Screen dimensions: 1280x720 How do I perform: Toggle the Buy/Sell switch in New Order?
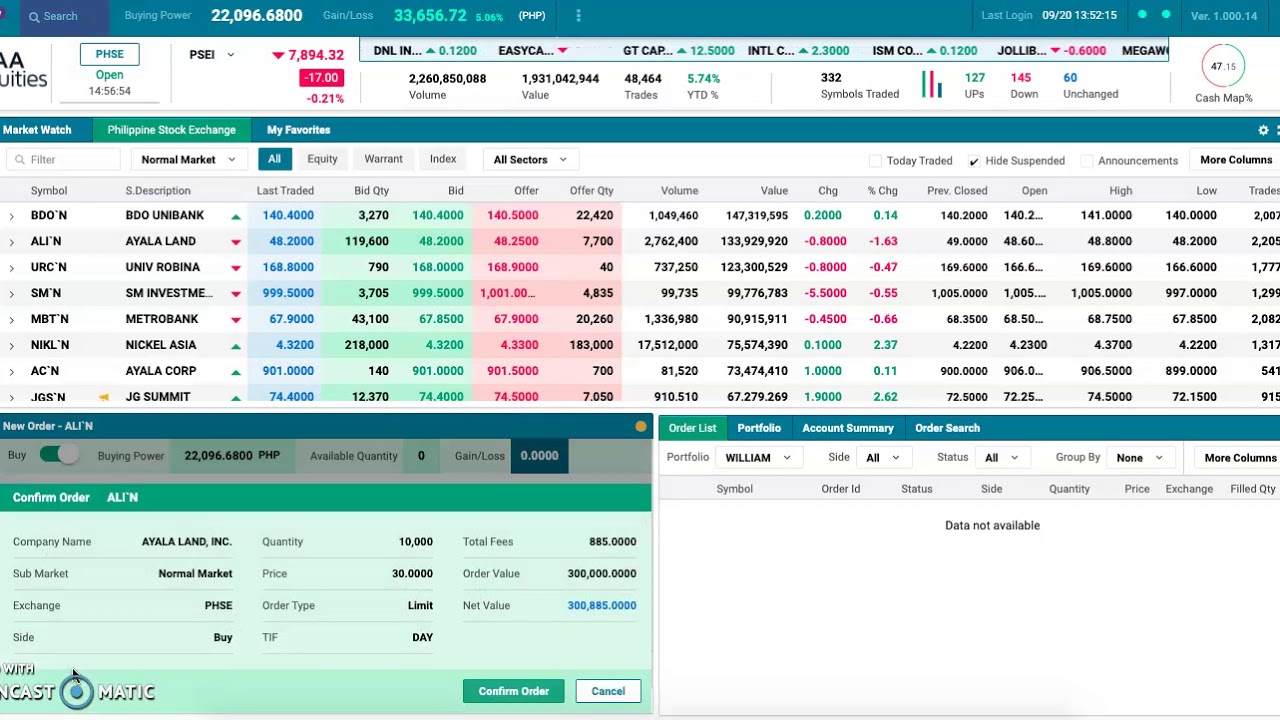click(59, 455)
